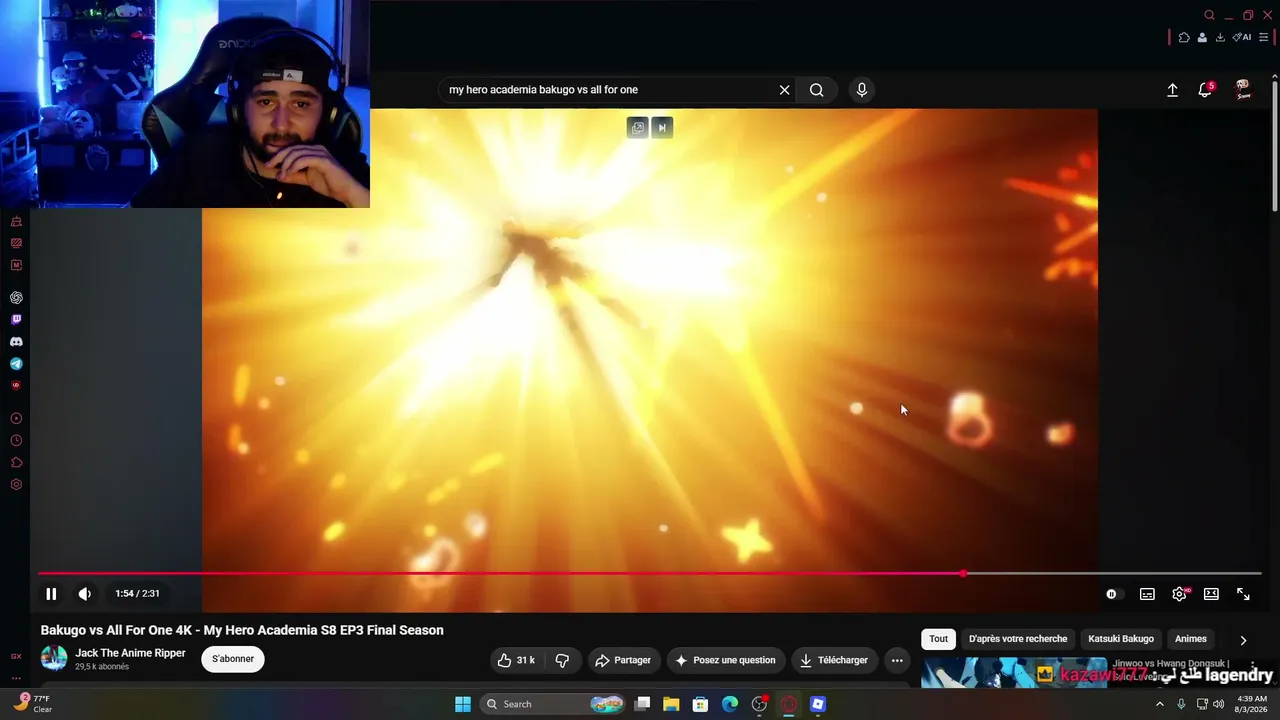Click the scrubber handle on the timeline
The width and height of the screenshot is (1280, 720).
coord(963,574)
